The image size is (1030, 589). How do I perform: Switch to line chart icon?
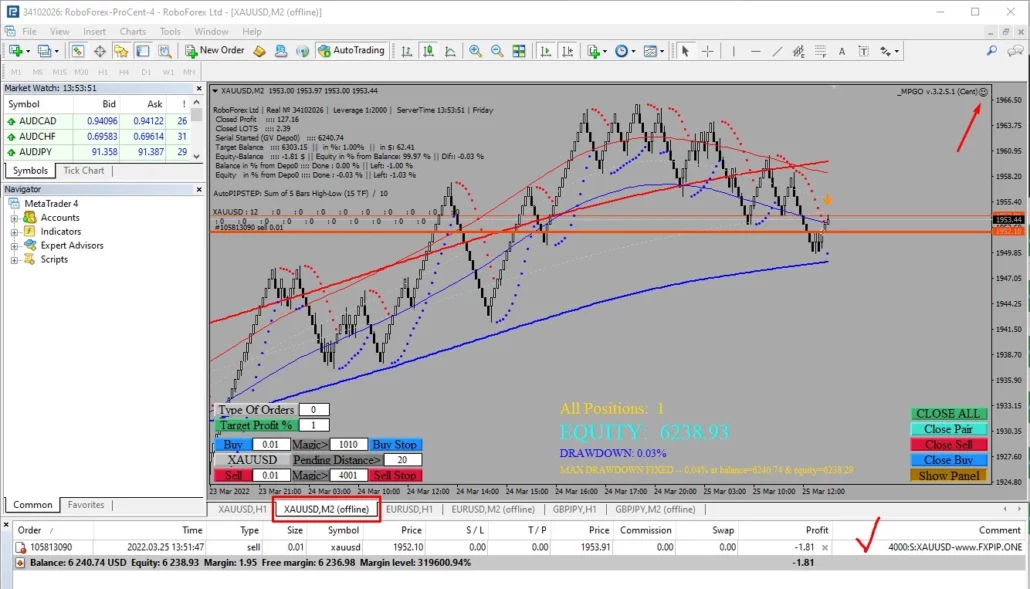(x=450, y=51)
